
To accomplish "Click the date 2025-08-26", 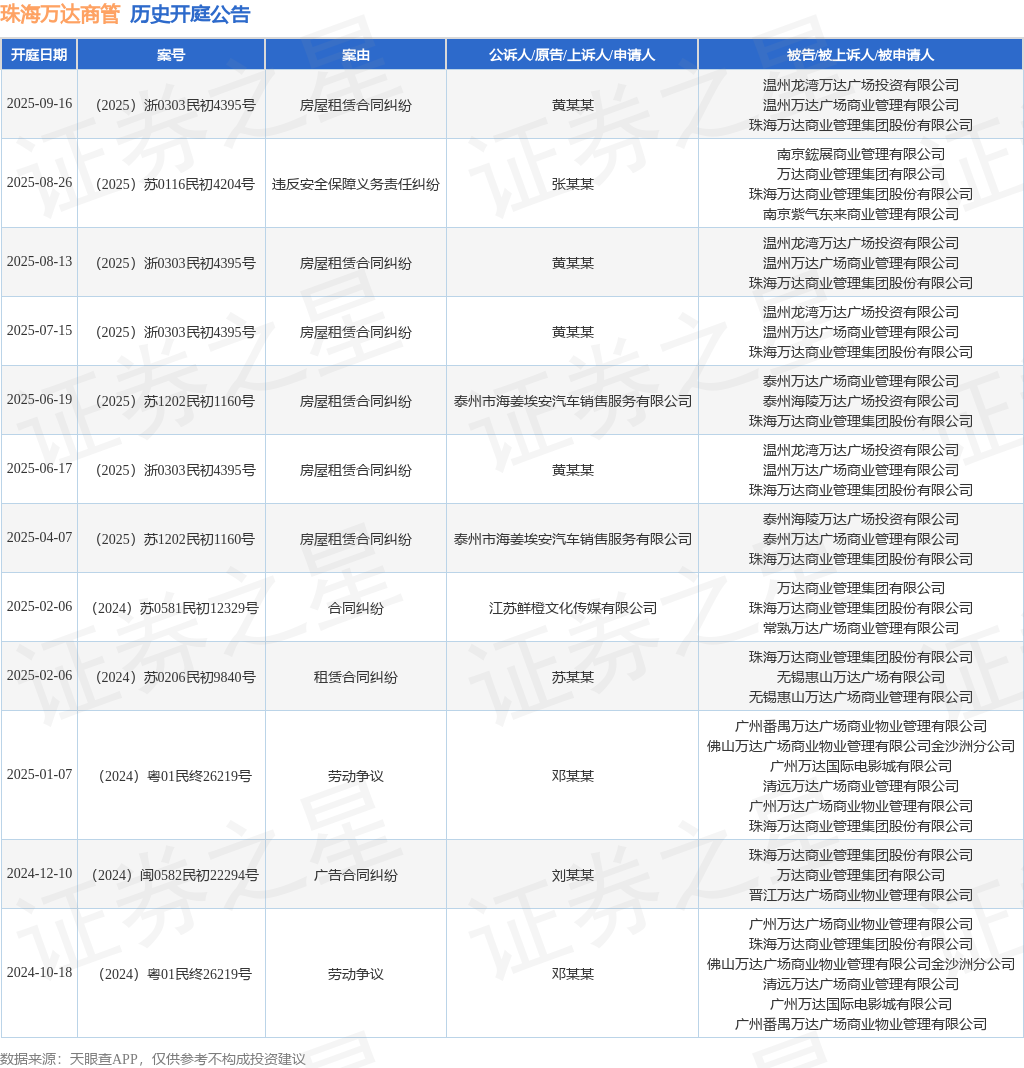I will (x=40, y=183).
